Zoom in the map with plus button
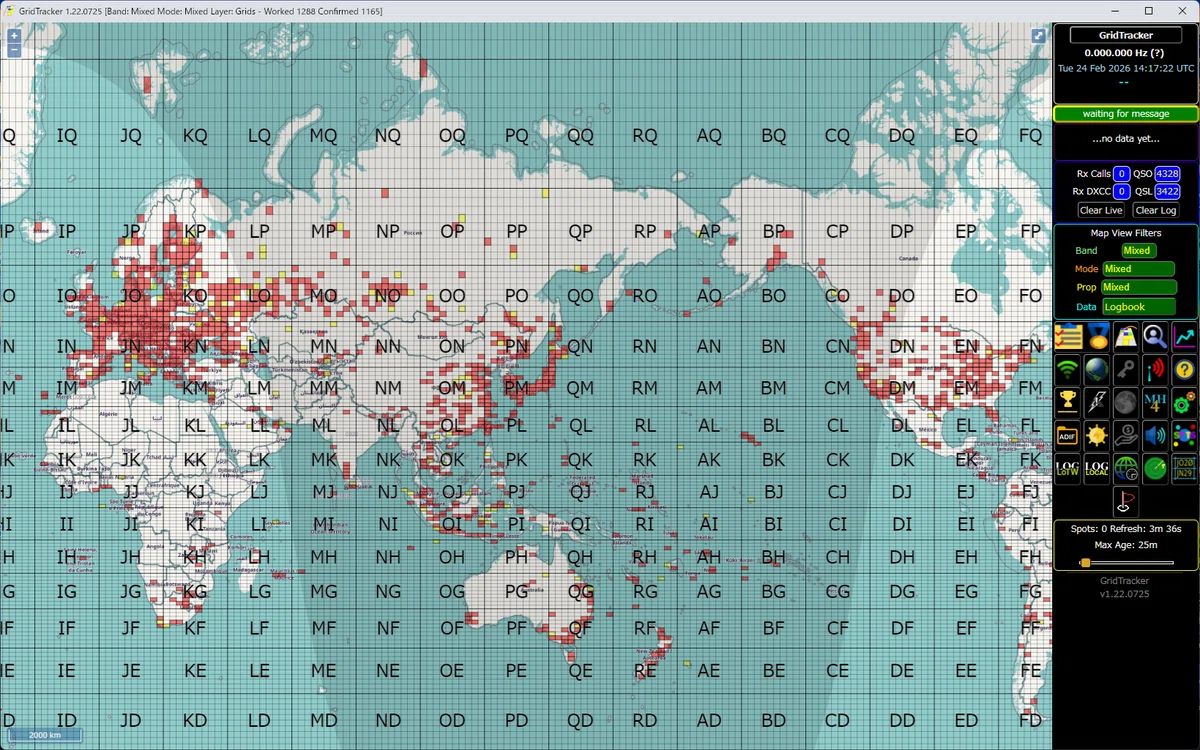The image size is (1200, 750). [14, 35]
